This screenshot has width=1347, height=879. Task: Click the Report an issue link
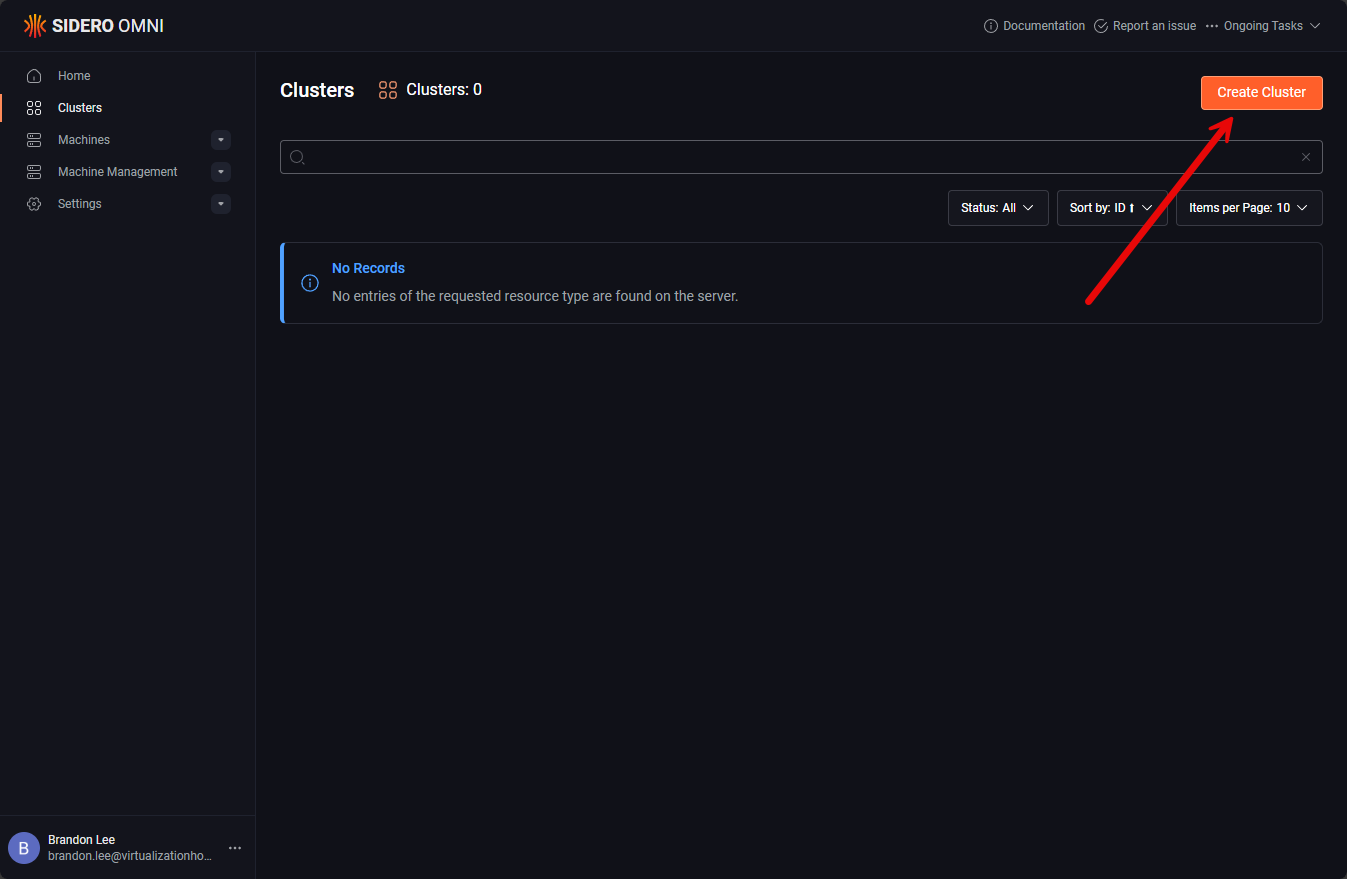(1154, 26)
